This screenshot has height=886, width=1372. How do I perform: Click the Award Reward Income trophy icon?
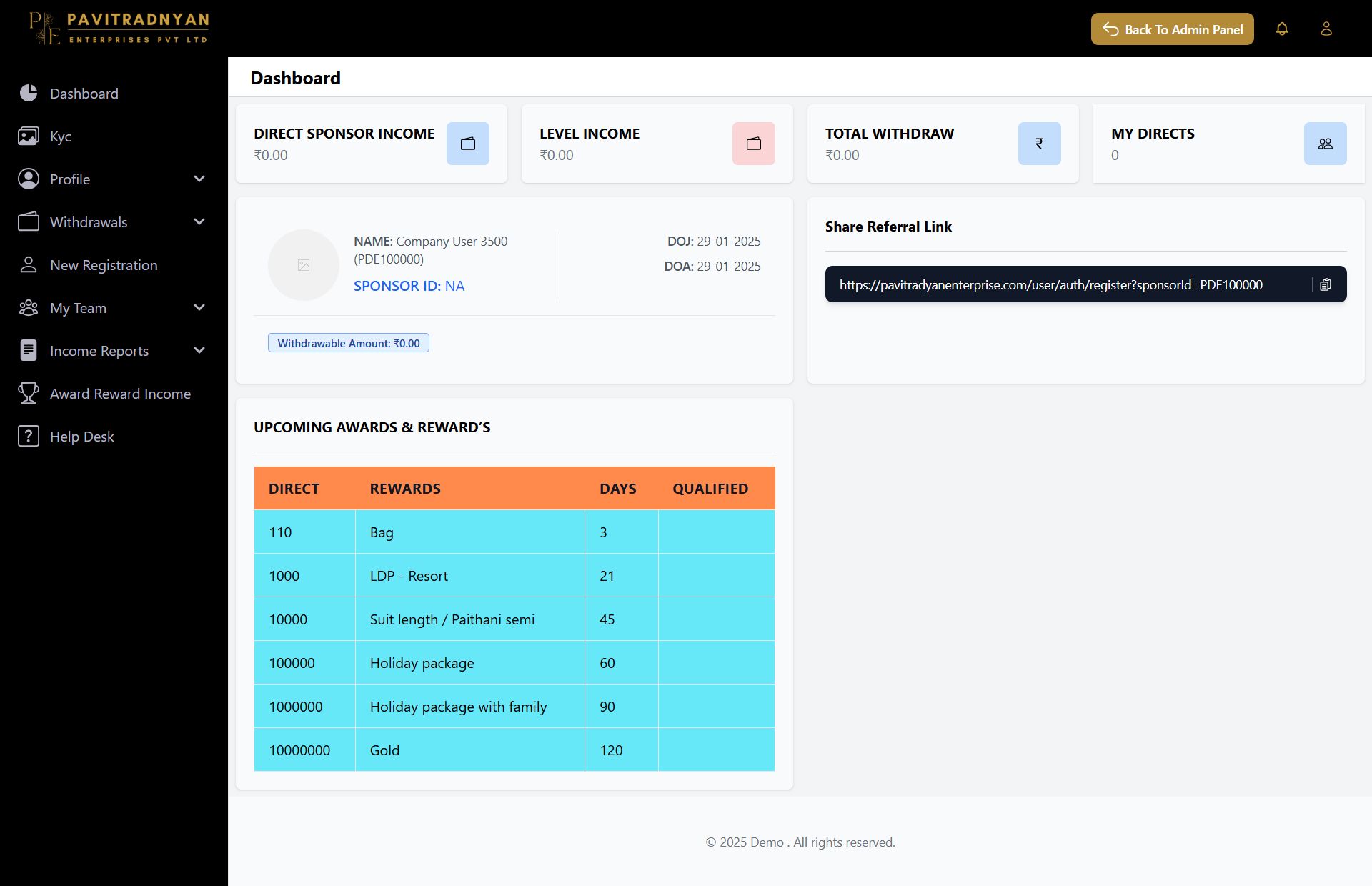(29, 394)
